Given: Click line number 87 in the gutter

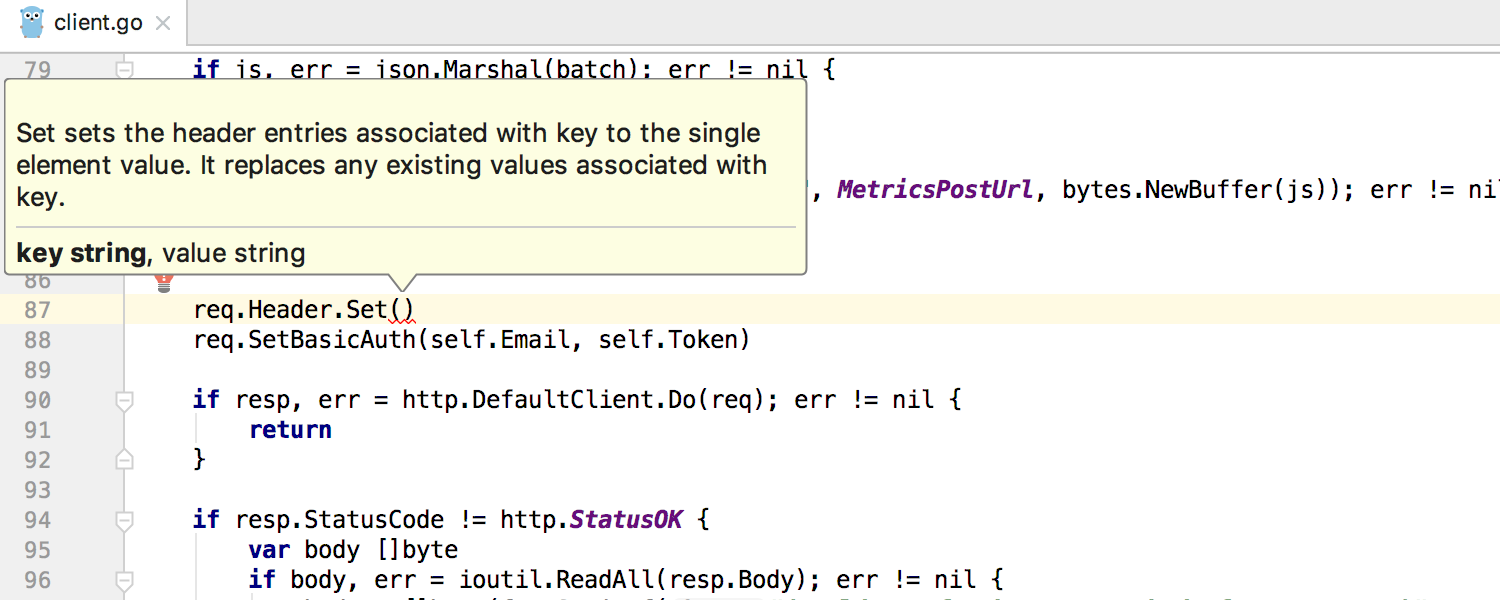Looking at the screenshot, I should [x=37, y=310].
